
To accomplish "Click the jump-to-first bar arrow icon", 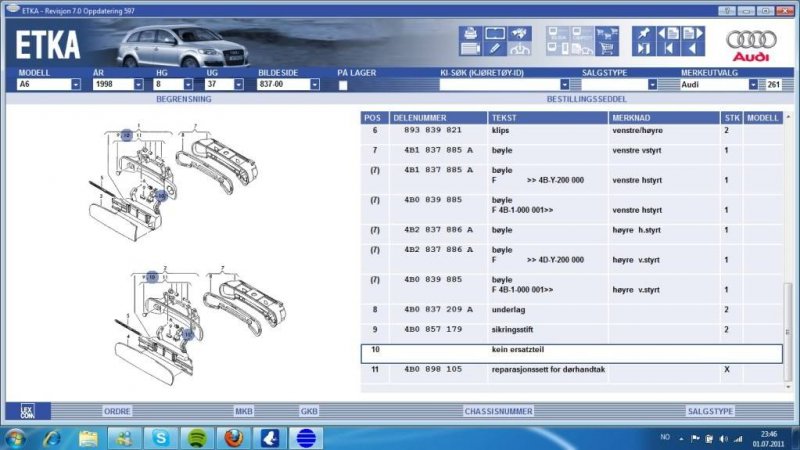I will [668, 49].
